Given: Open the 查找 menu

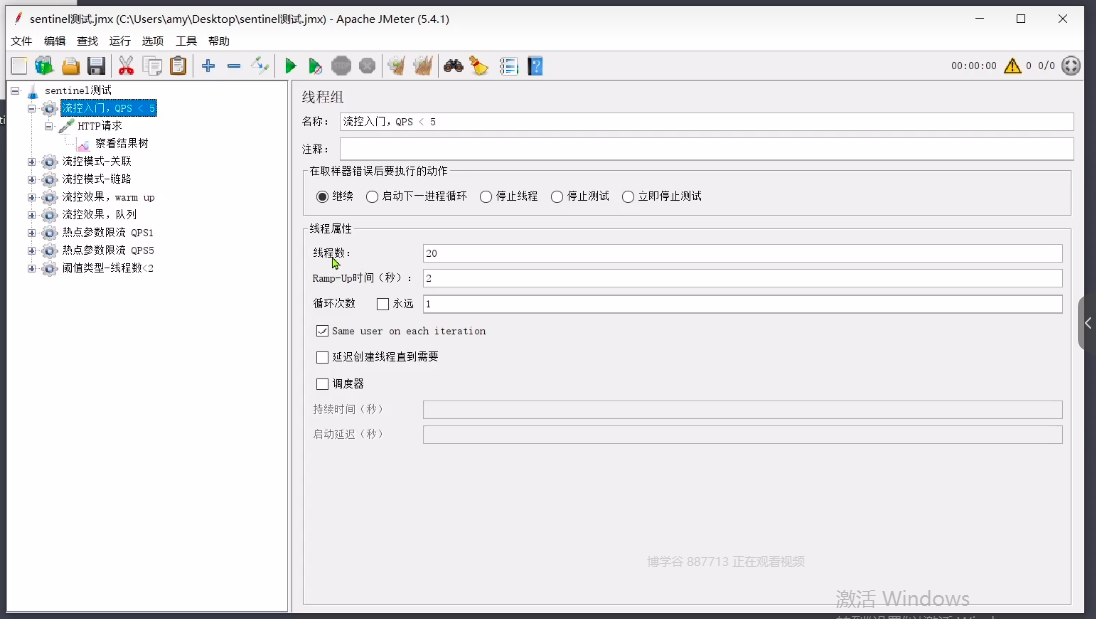Looking at the screenshot, I should point(87,41).
